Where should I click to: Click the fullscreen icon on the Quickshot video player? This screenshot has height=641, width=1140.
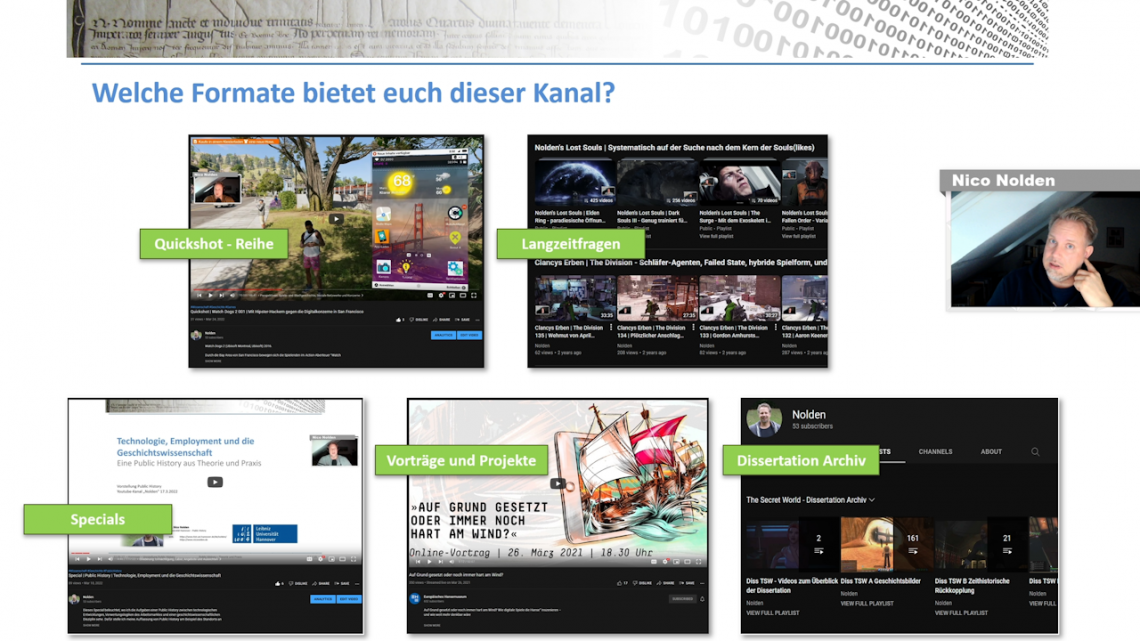click(474, 296)
